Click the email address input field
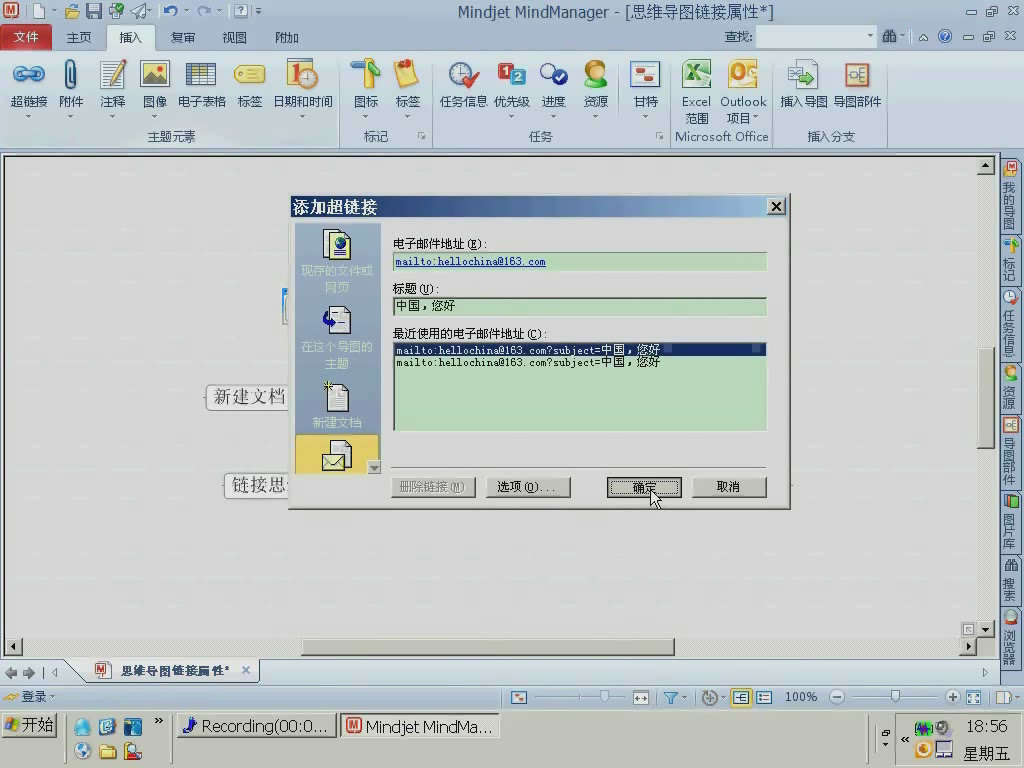This screenshot has height=768, width=1024. (580, 262)
